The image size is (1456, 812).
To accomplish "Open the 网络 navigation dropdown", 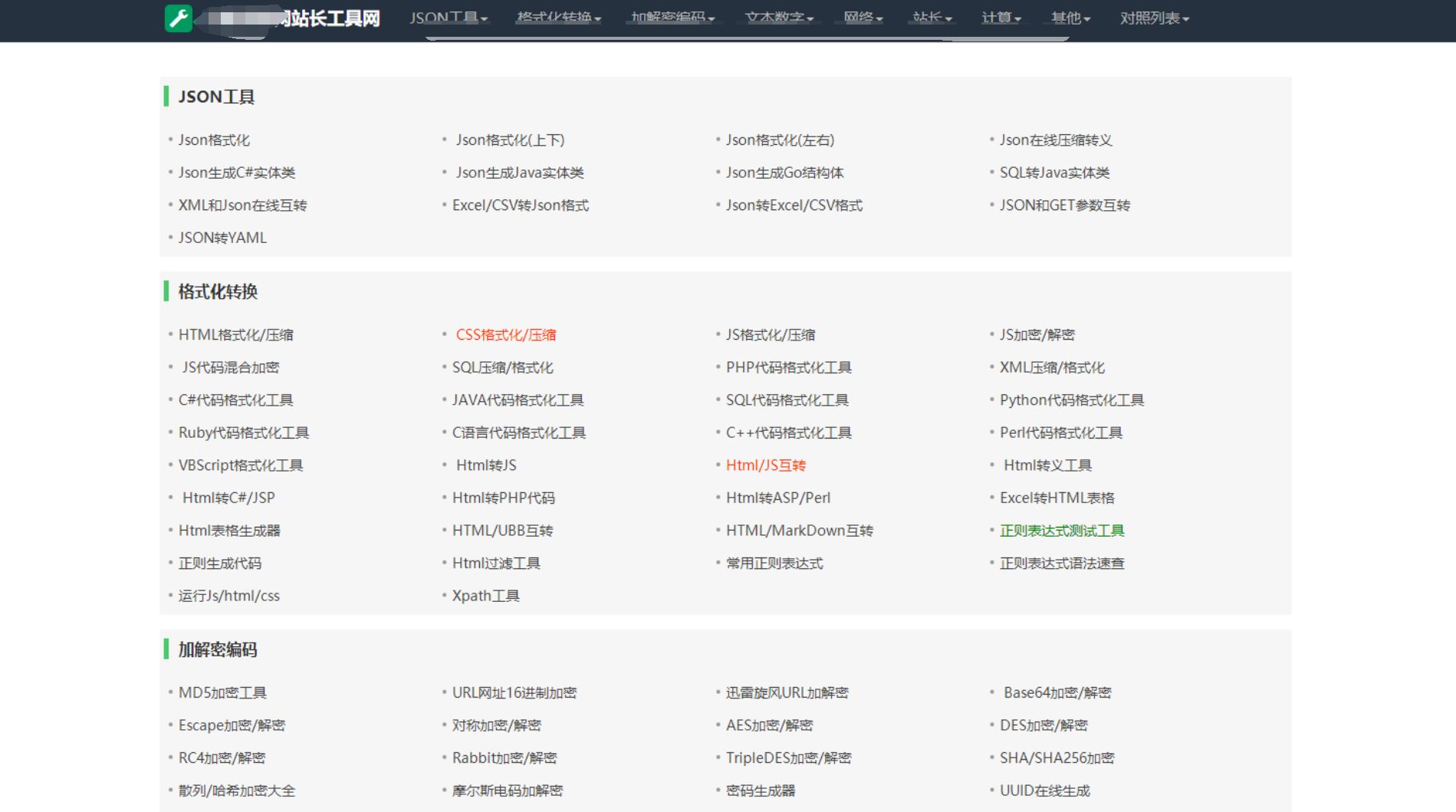I will tap(862, 17).
